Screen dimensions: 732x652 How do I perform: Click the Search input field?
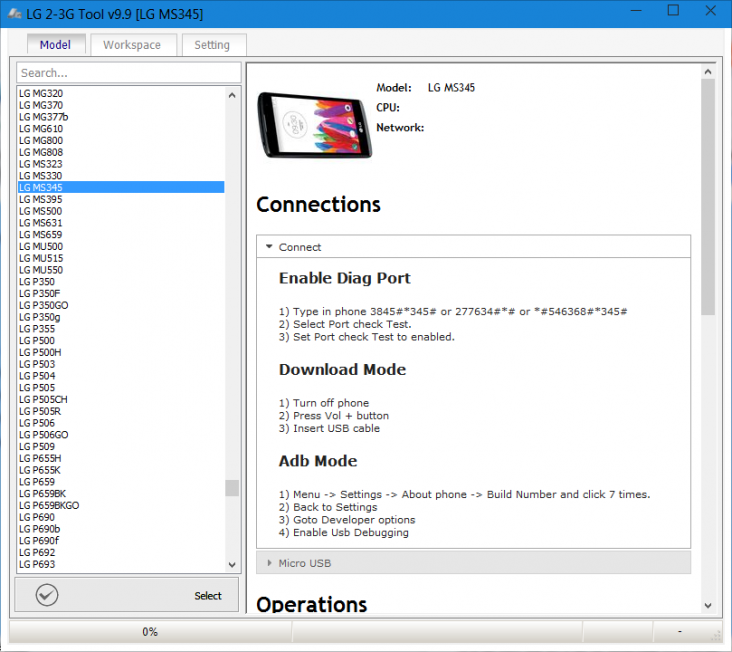point(129,73)
